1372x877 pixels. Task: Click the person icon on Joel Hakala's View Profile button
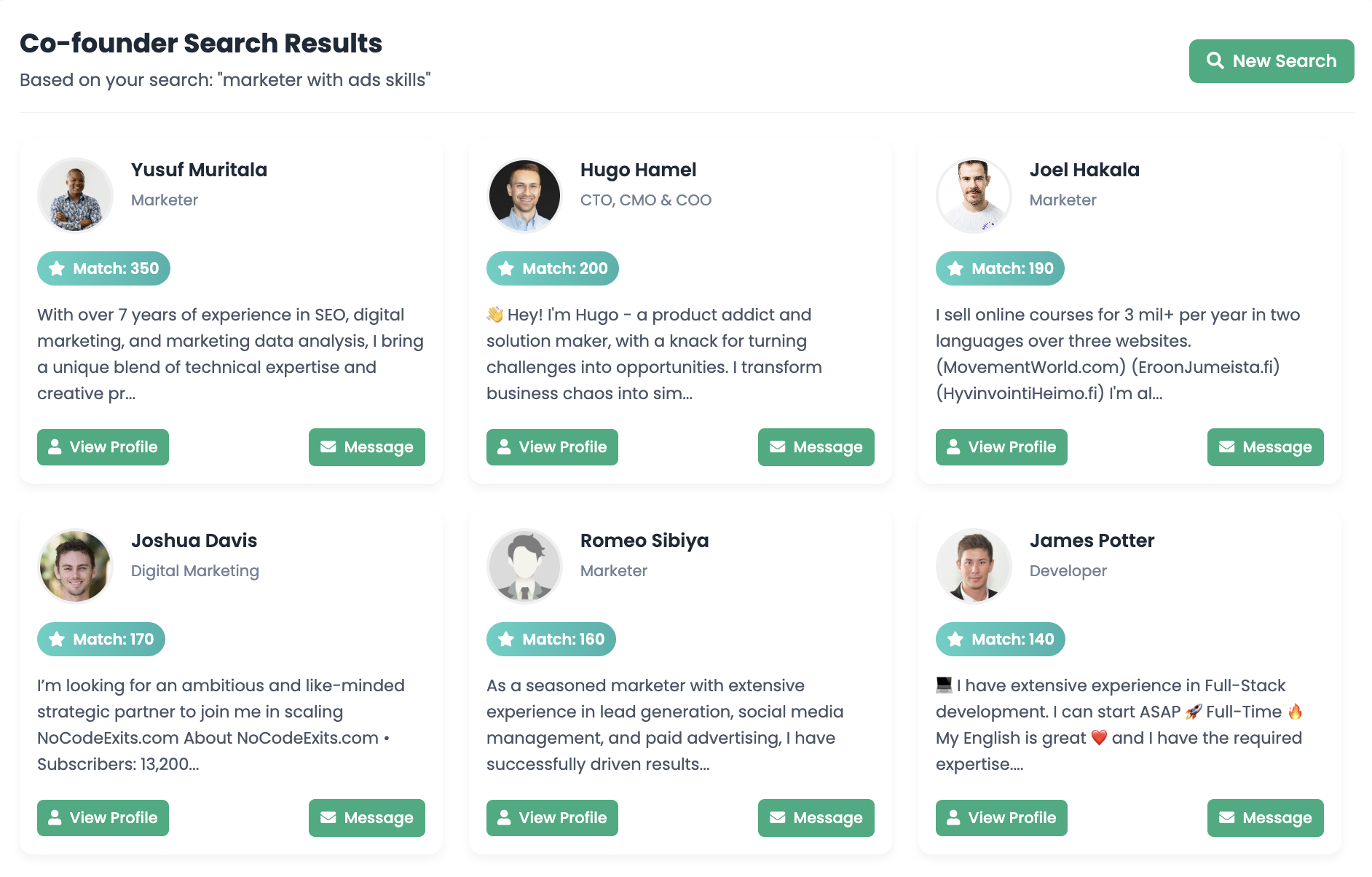point(955,447)
